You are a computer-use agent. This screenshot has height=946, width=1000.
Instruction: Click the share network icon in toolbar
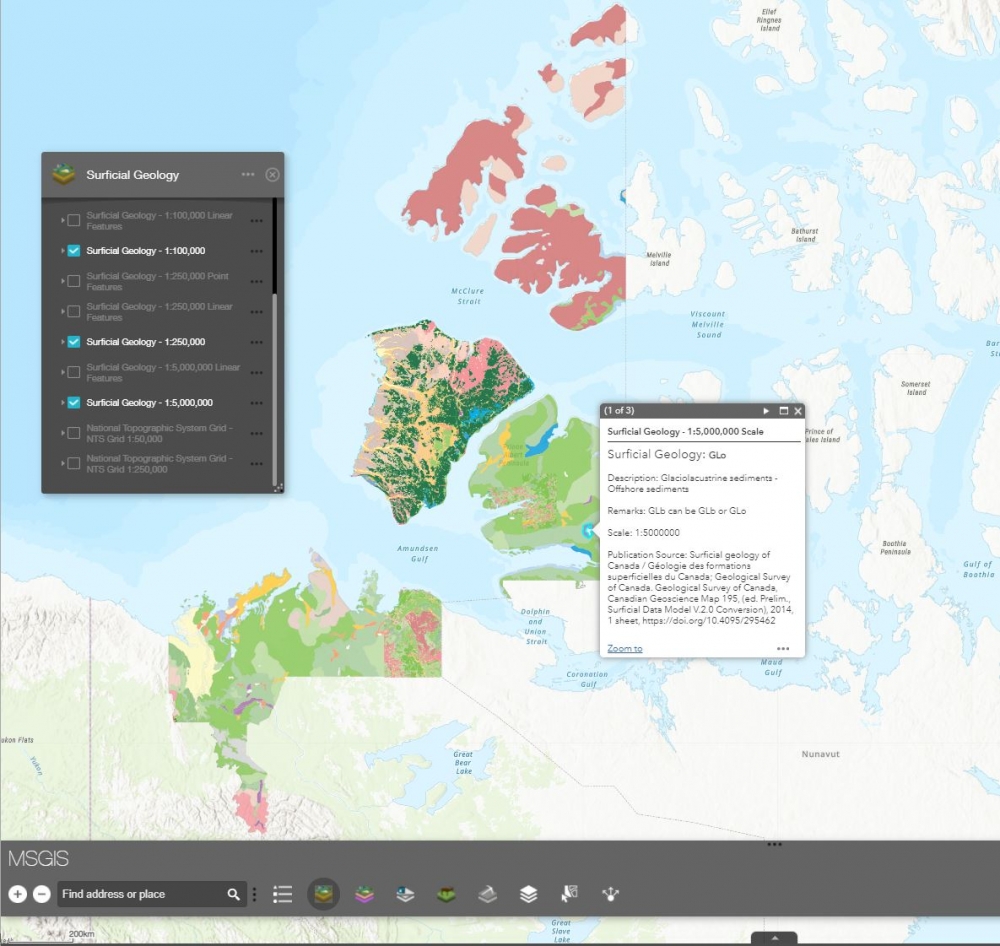[610, 894]
